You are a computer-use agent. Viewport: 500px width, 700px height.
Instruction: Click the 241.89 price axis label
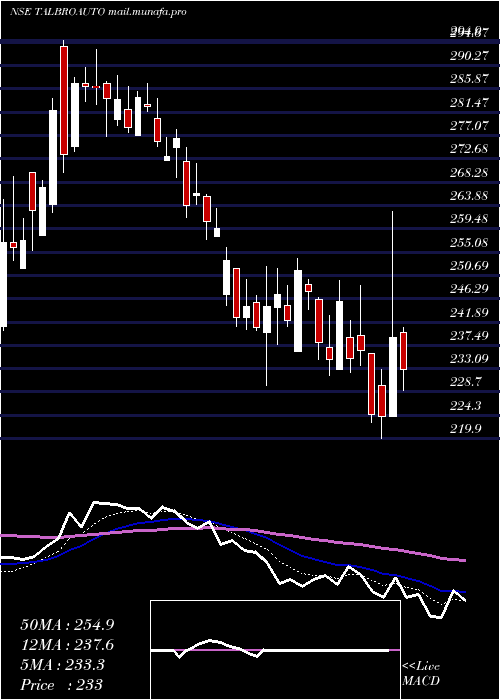[469, 312]
